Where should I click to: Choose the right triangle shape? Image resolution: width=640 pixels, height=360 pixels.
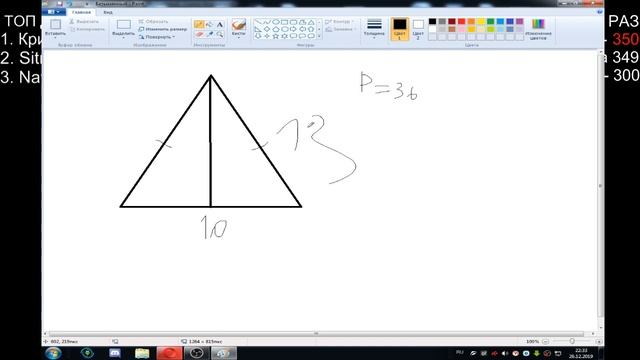pyautogui.click(x=258, y=29)
